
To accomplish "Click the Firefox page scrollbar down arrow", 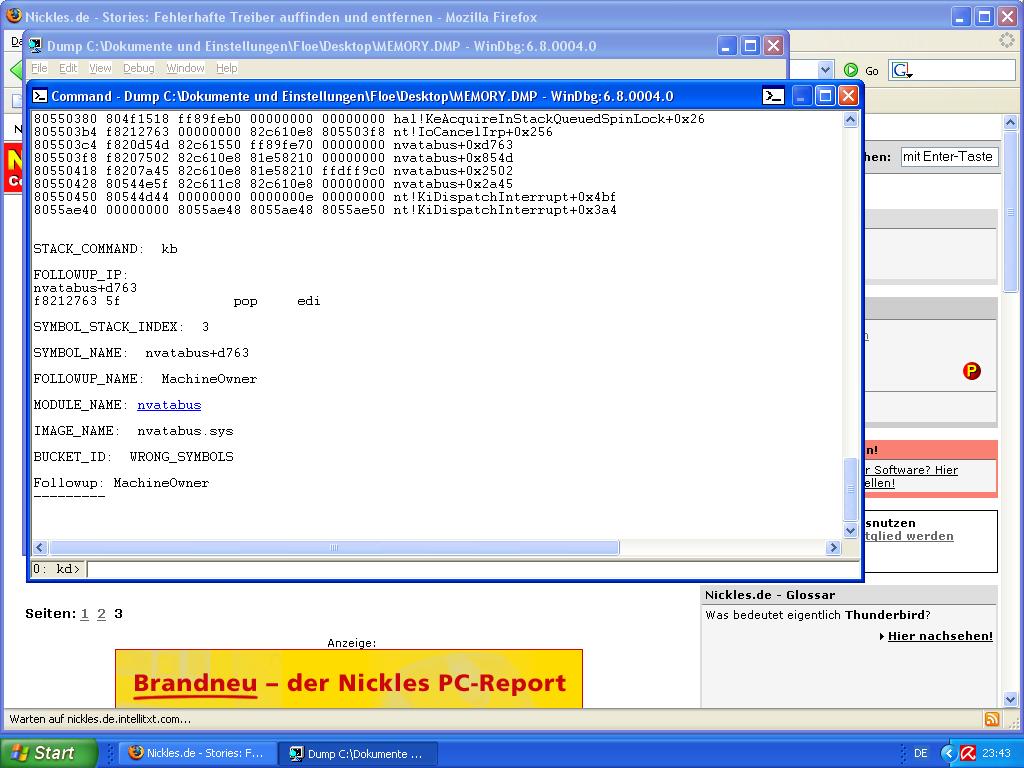I will point(1010,699).
